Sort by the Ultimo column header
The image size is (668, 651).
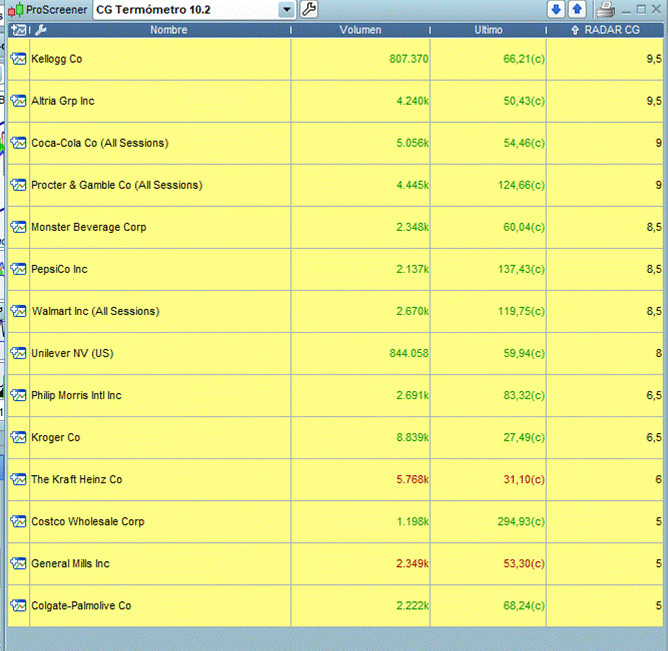pos(488,30)
